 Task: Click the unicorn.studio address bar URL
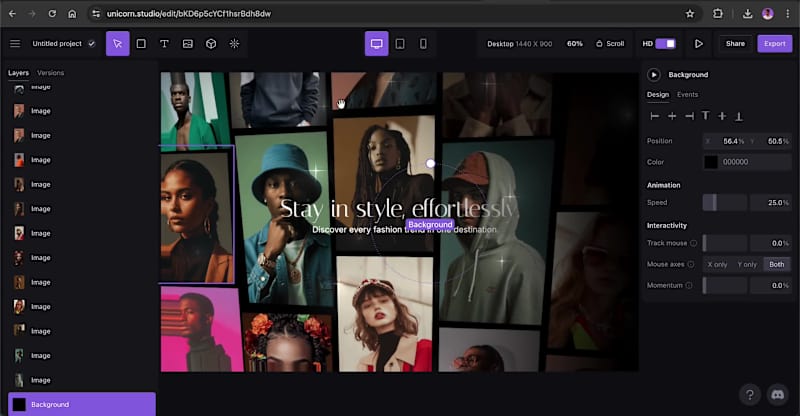(189, 14)
